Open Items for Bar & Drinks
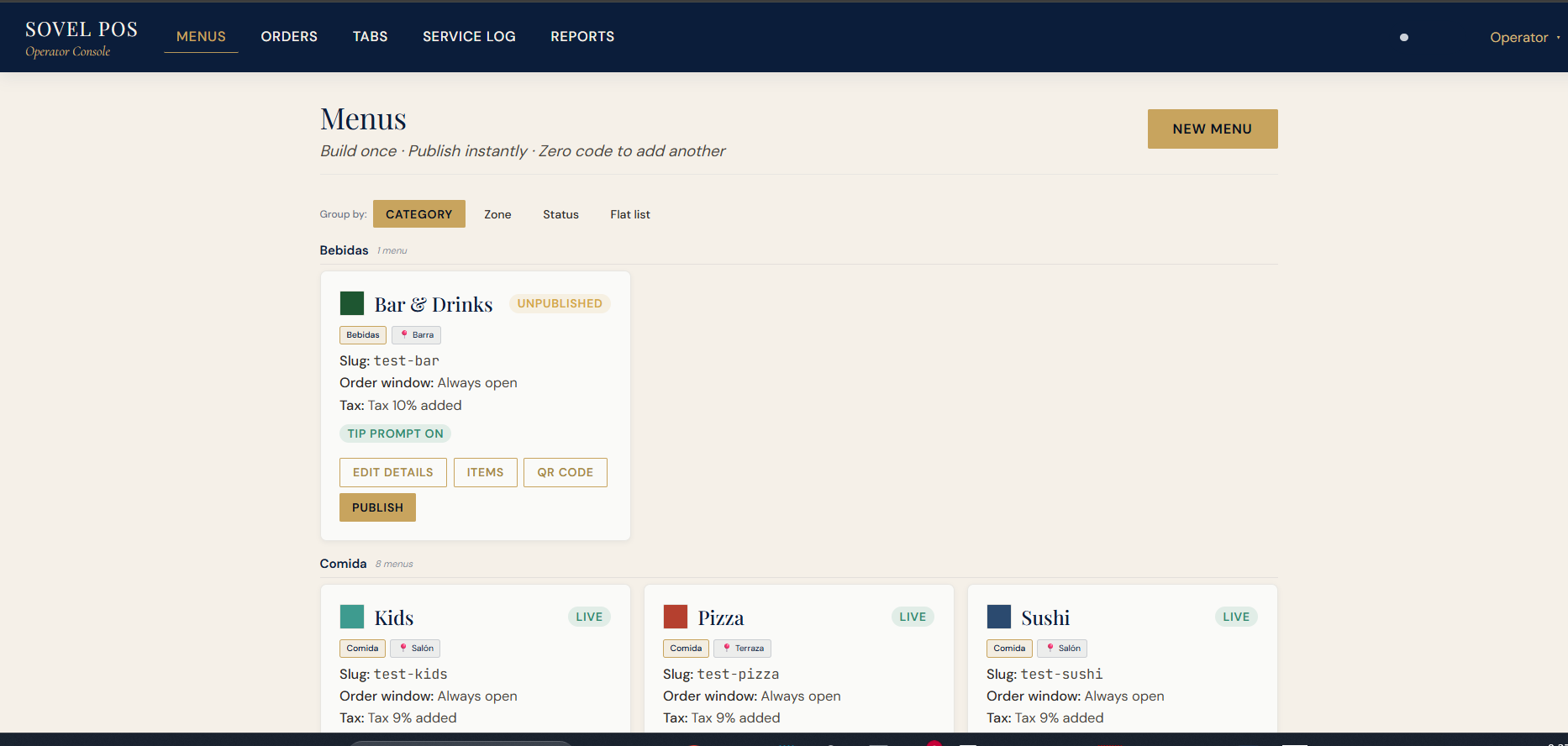 click(486, 472)
